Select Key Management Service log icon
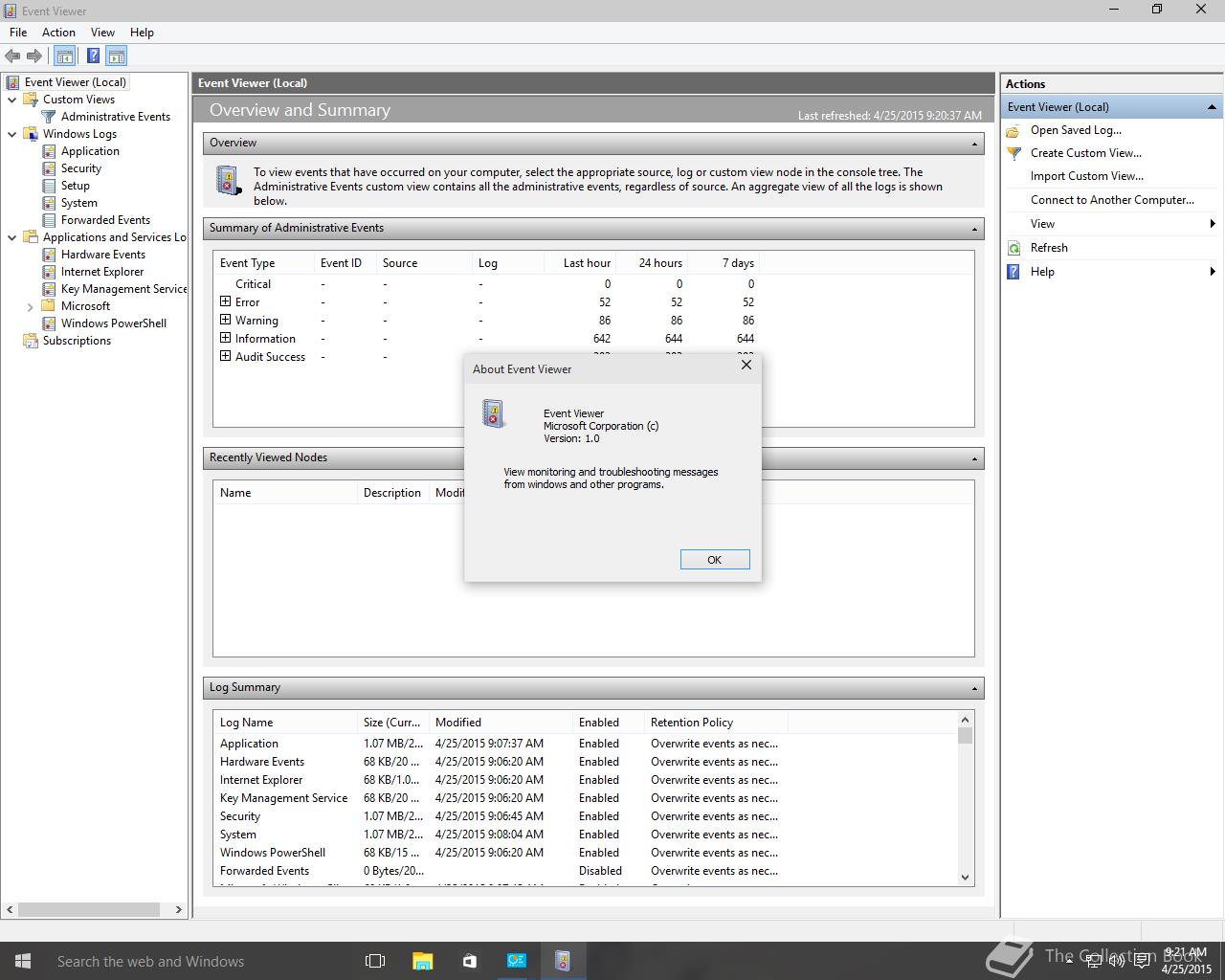1225x980 pixels. (x=50, y=289)
